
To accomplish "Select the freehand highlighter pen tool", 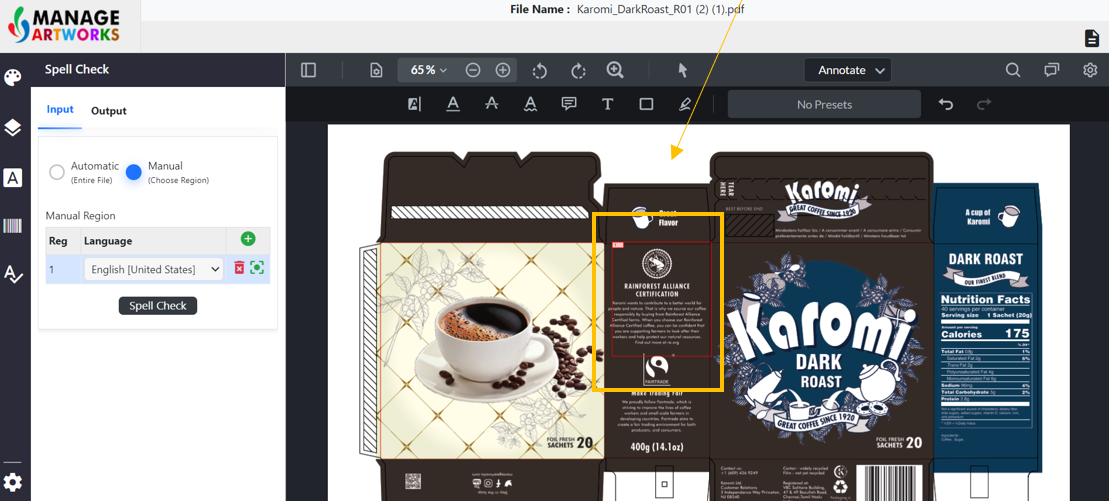I will [x=684, y=104].
